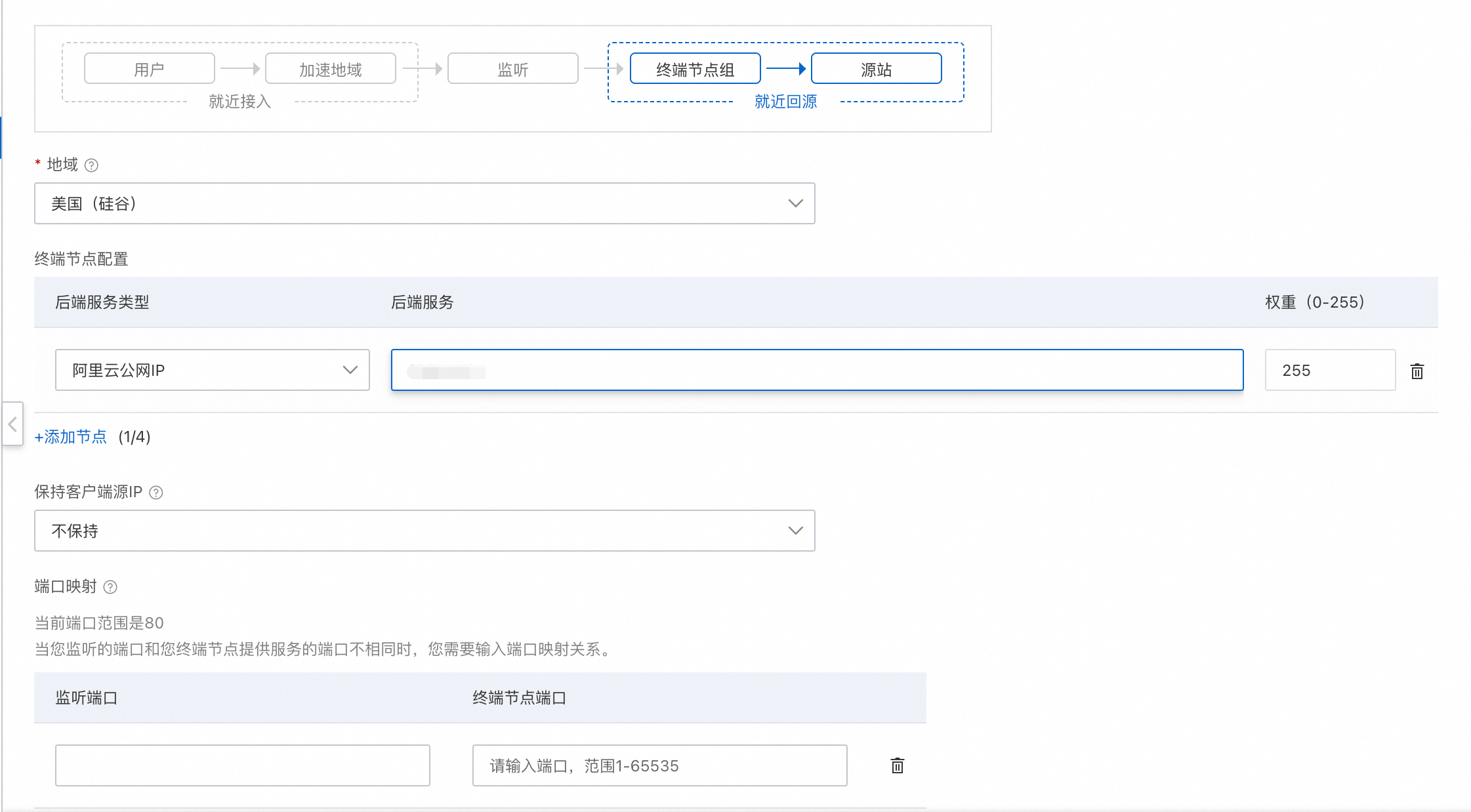Open help tooltip next to 地域 label
1471x812 pixels.
(92, 165)
